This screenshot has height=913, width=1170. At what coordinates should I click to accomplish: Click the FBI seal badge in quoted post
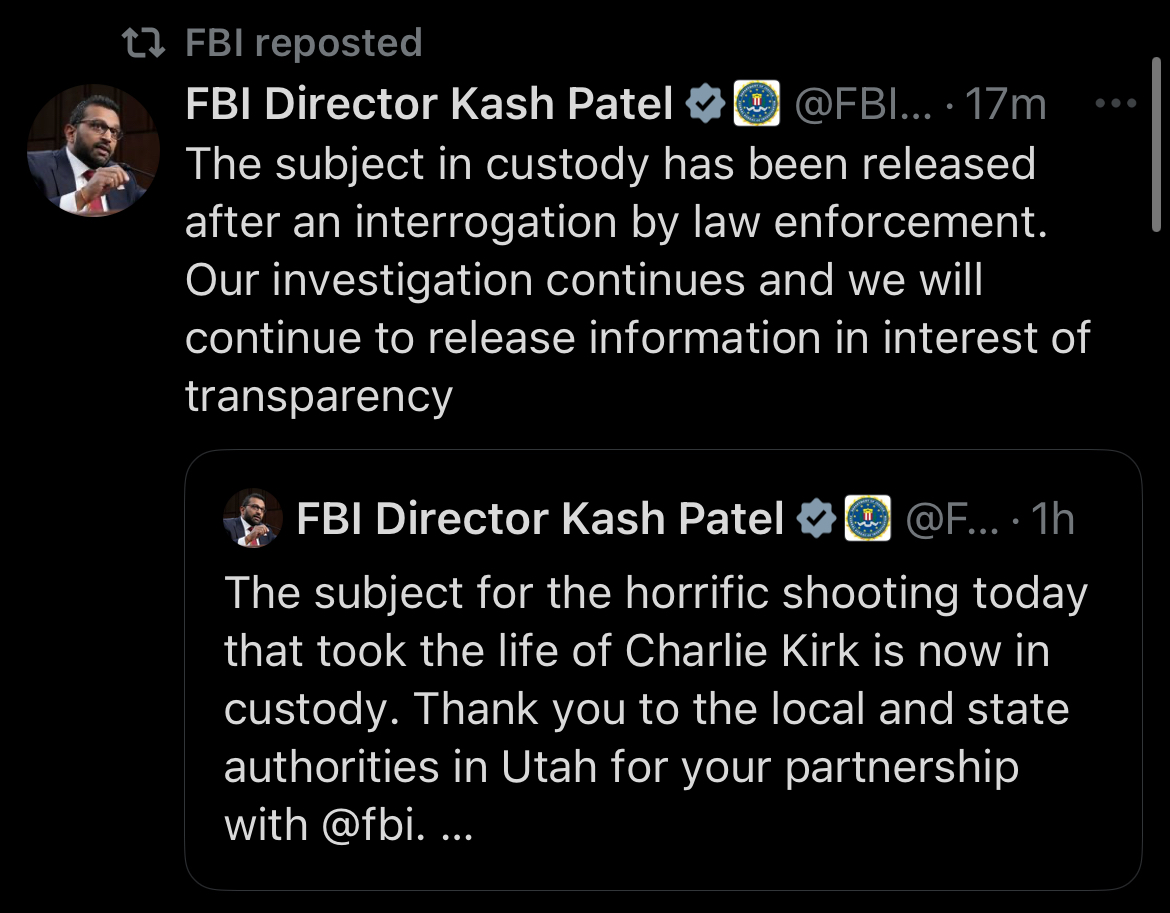868,519
